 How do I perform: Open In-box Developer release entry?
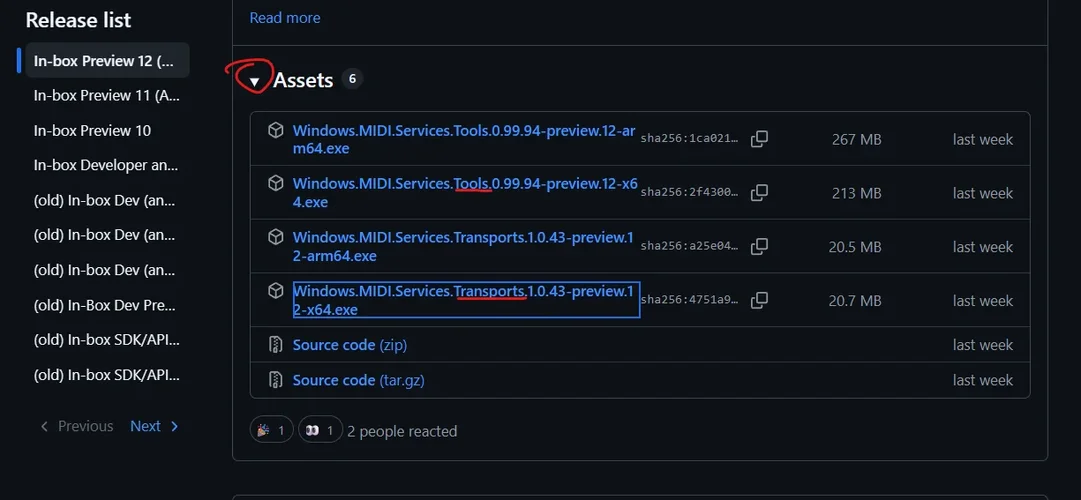[107, 166]
